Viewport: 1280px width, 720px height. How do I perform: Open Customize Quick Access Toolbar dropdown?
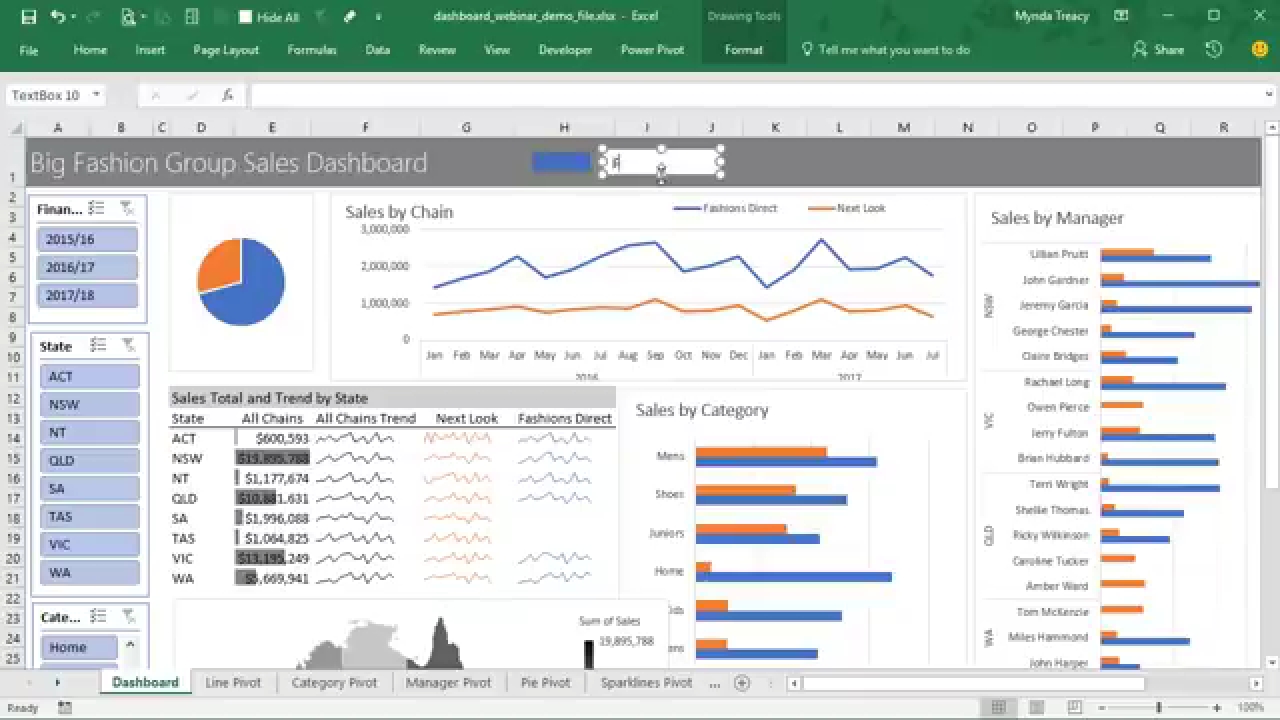(x=378, y=17)
